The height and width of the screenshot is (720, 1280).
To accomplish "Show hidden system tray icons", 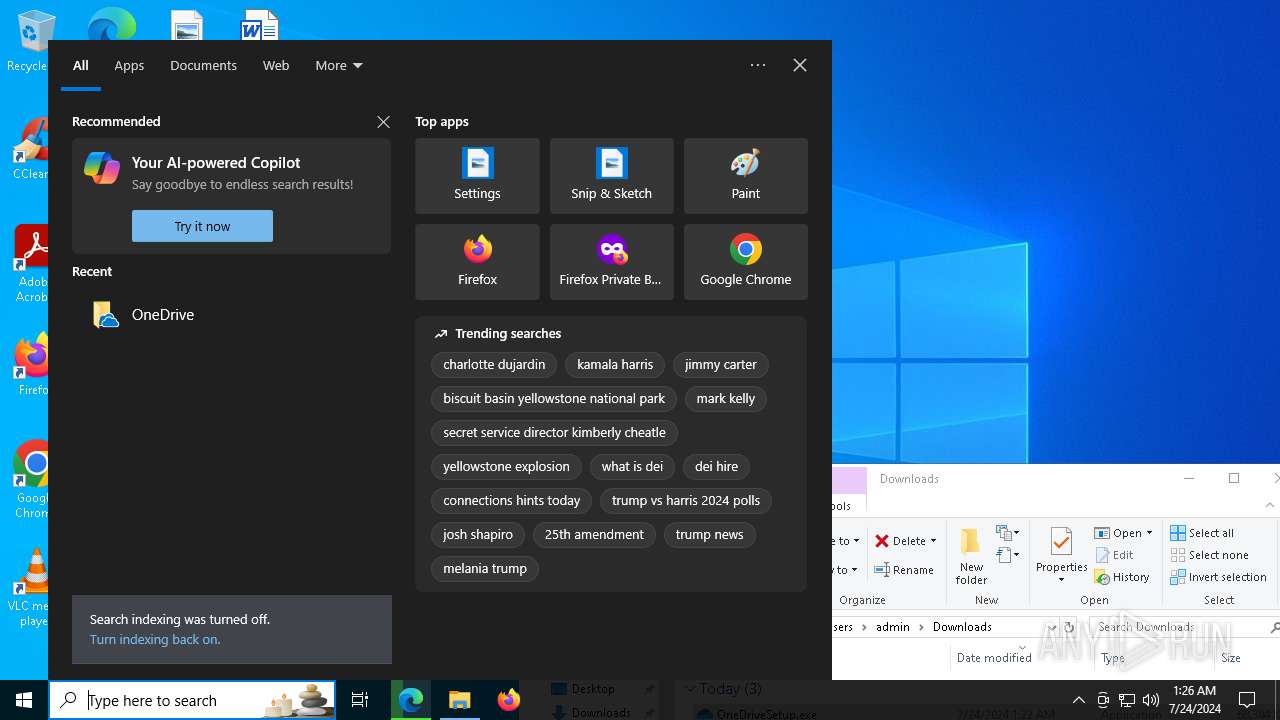I will click(1078, 700).
